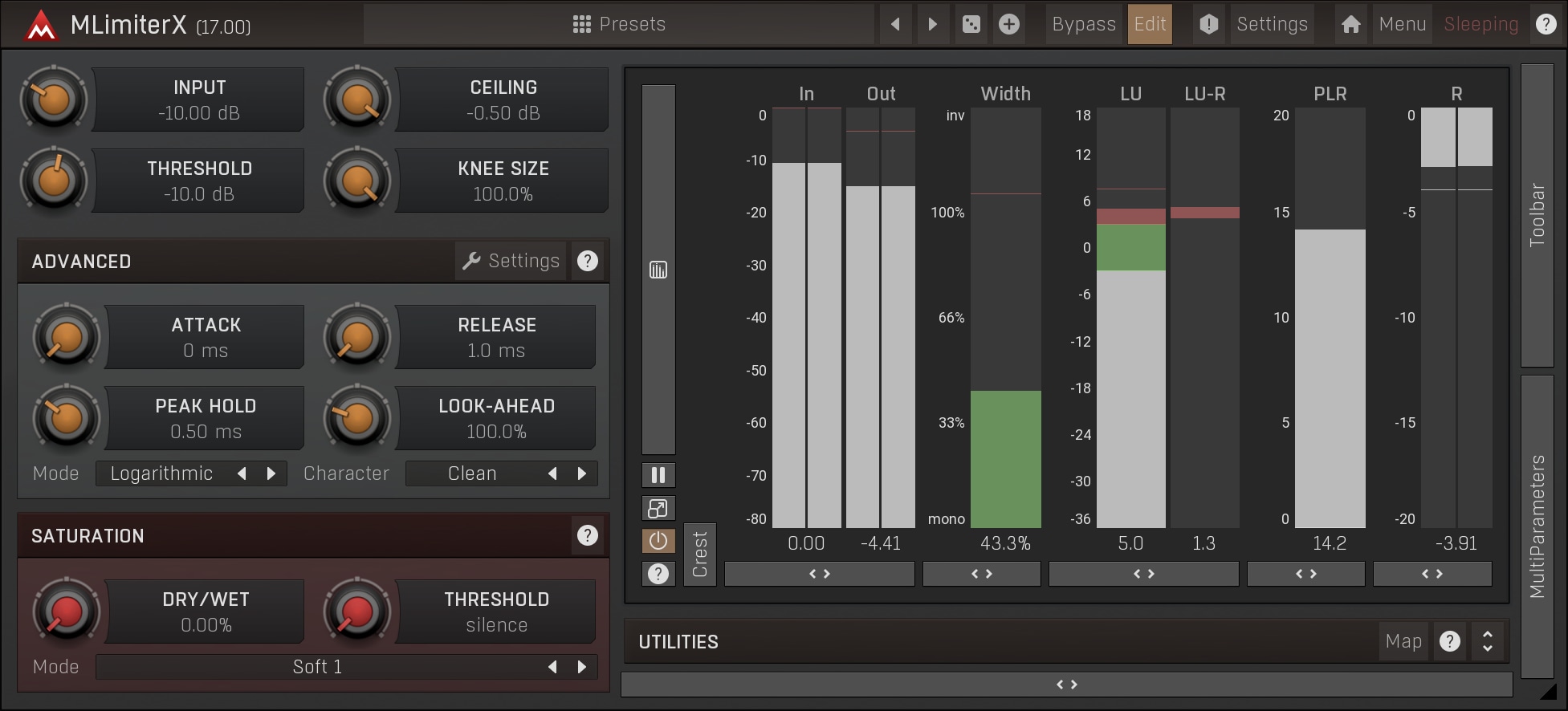Open the Menu item
This screenshot has height=711, width=1568.
pos(1402,24)
